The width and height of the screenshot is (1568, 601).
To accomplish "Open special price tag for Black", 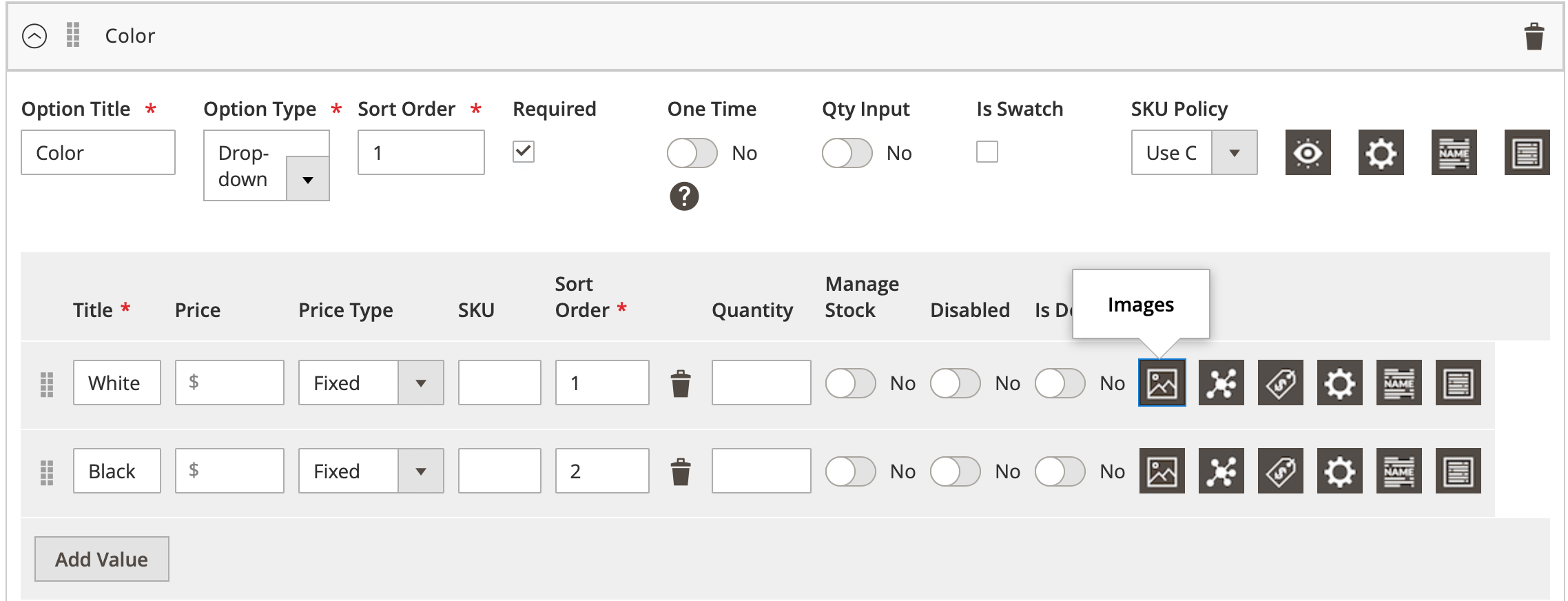I will click(1281, 471).
